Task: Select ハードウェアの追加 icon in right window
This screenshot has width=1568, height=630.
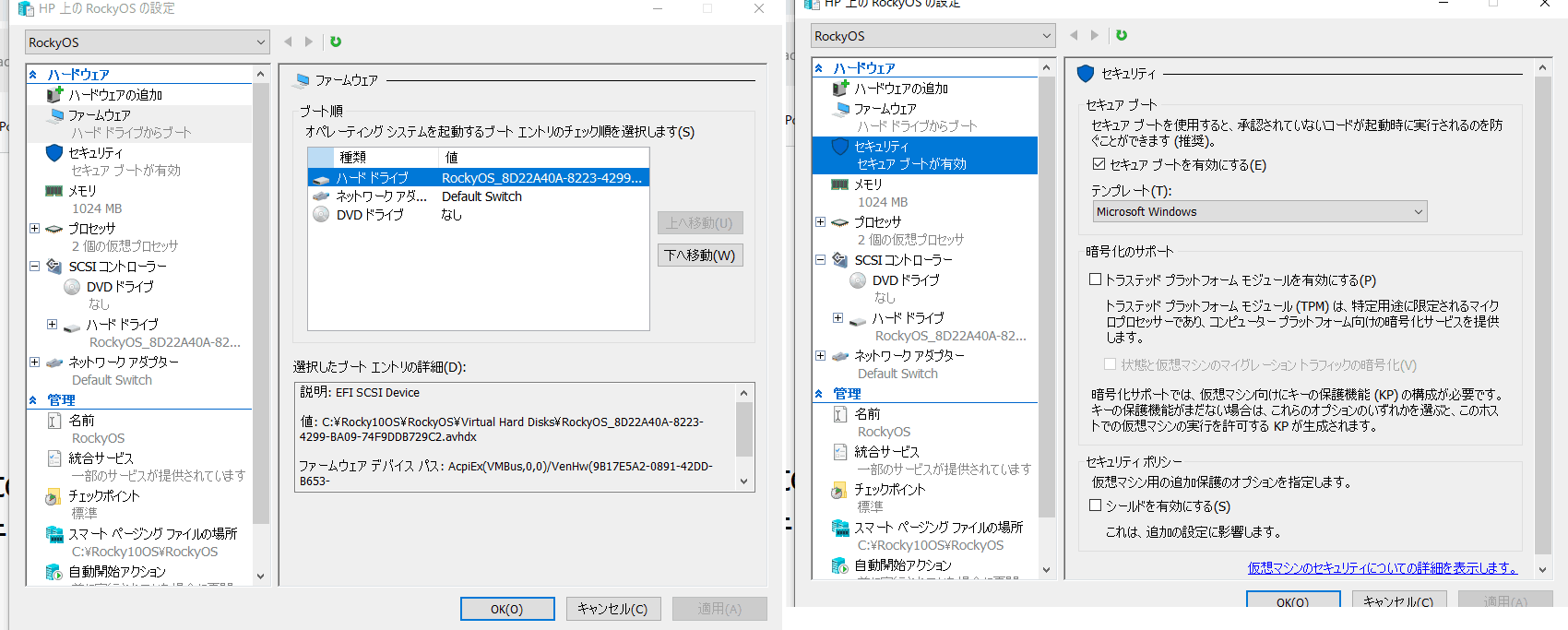Action: point(840,88)
